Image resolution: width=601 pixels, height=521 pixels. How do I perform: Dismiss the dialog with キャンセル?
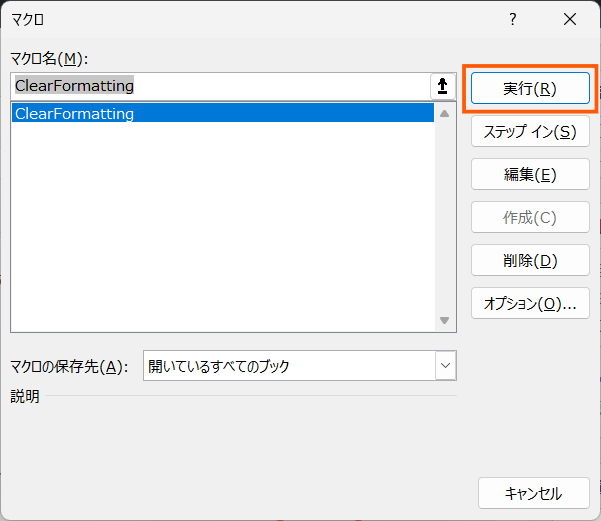pyautogui.click(x=533, y=493)
